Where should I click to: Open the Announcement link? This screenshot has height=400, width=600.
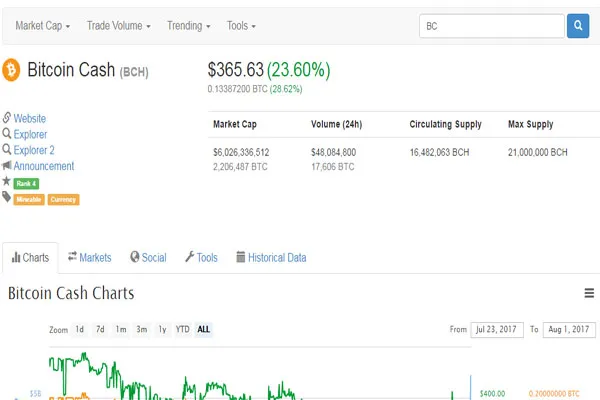tap(44, 166)
